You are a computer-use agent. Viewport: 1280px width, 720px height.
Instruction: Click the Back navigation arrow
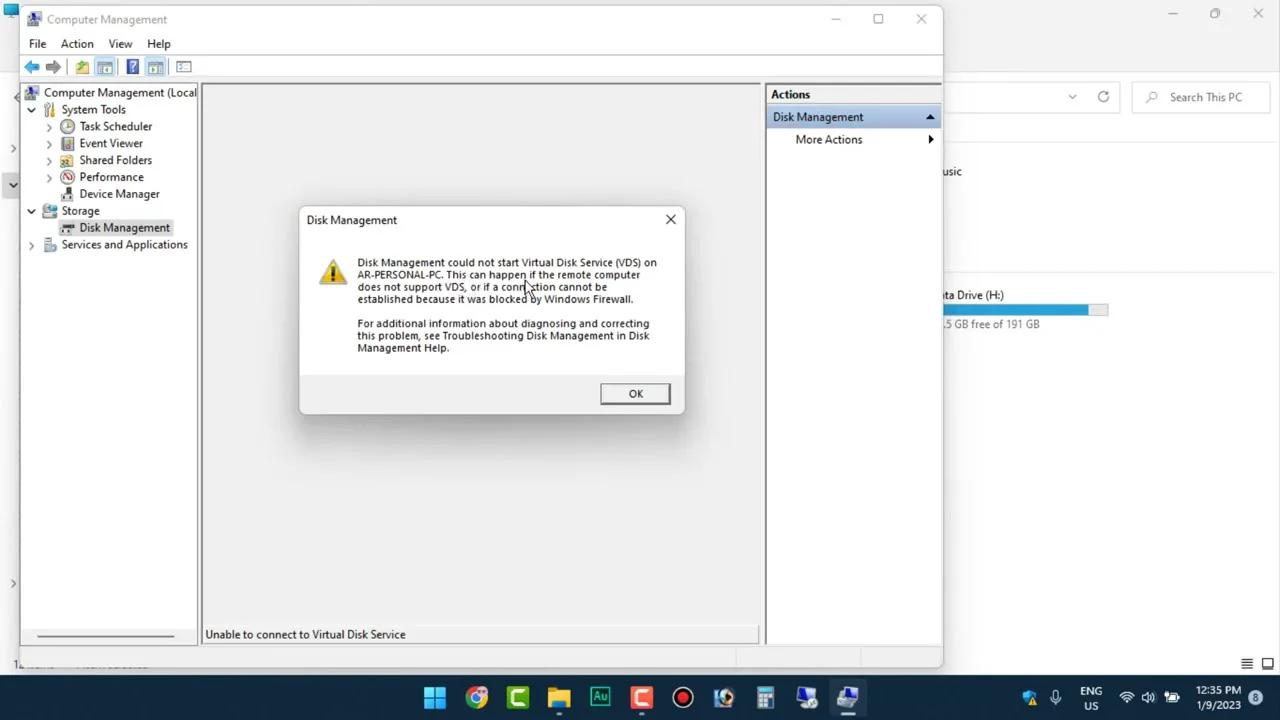coord(31,66)
